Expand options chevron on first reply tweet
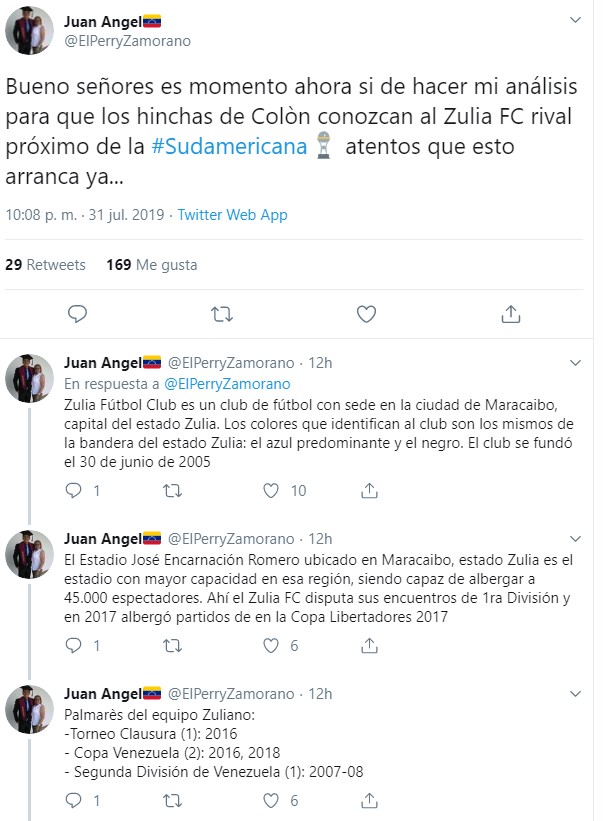 575,363
